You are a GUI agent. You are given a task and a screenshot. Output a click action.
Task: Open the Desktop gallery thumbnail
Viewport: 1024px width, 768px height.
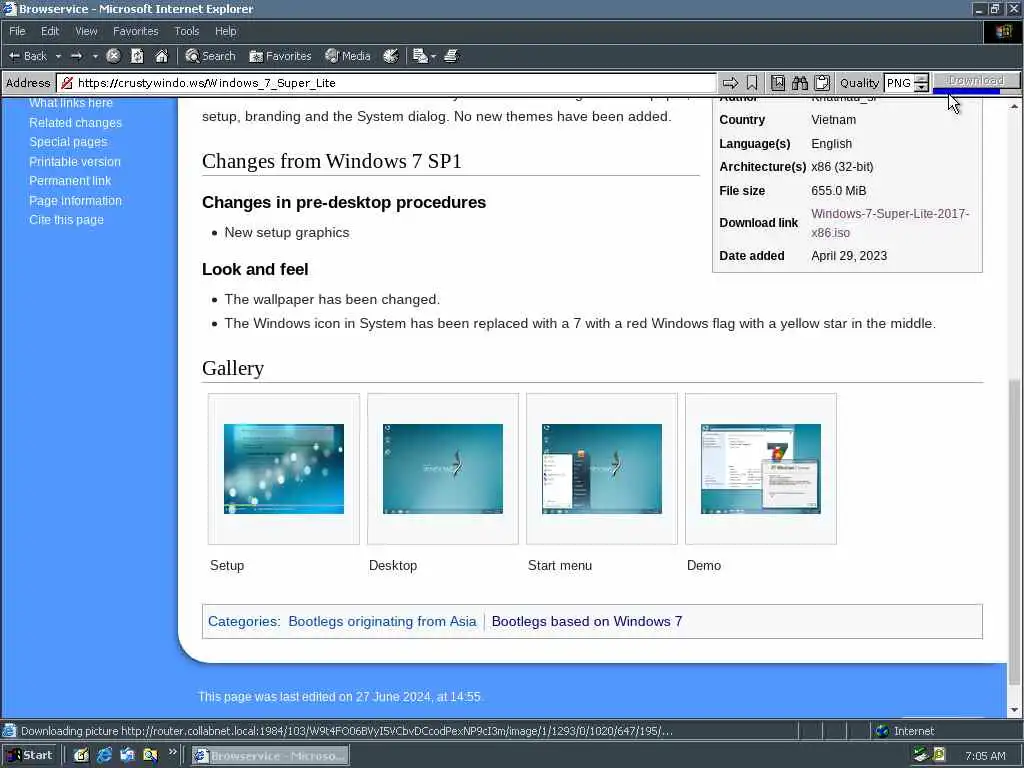coord(443,469)
